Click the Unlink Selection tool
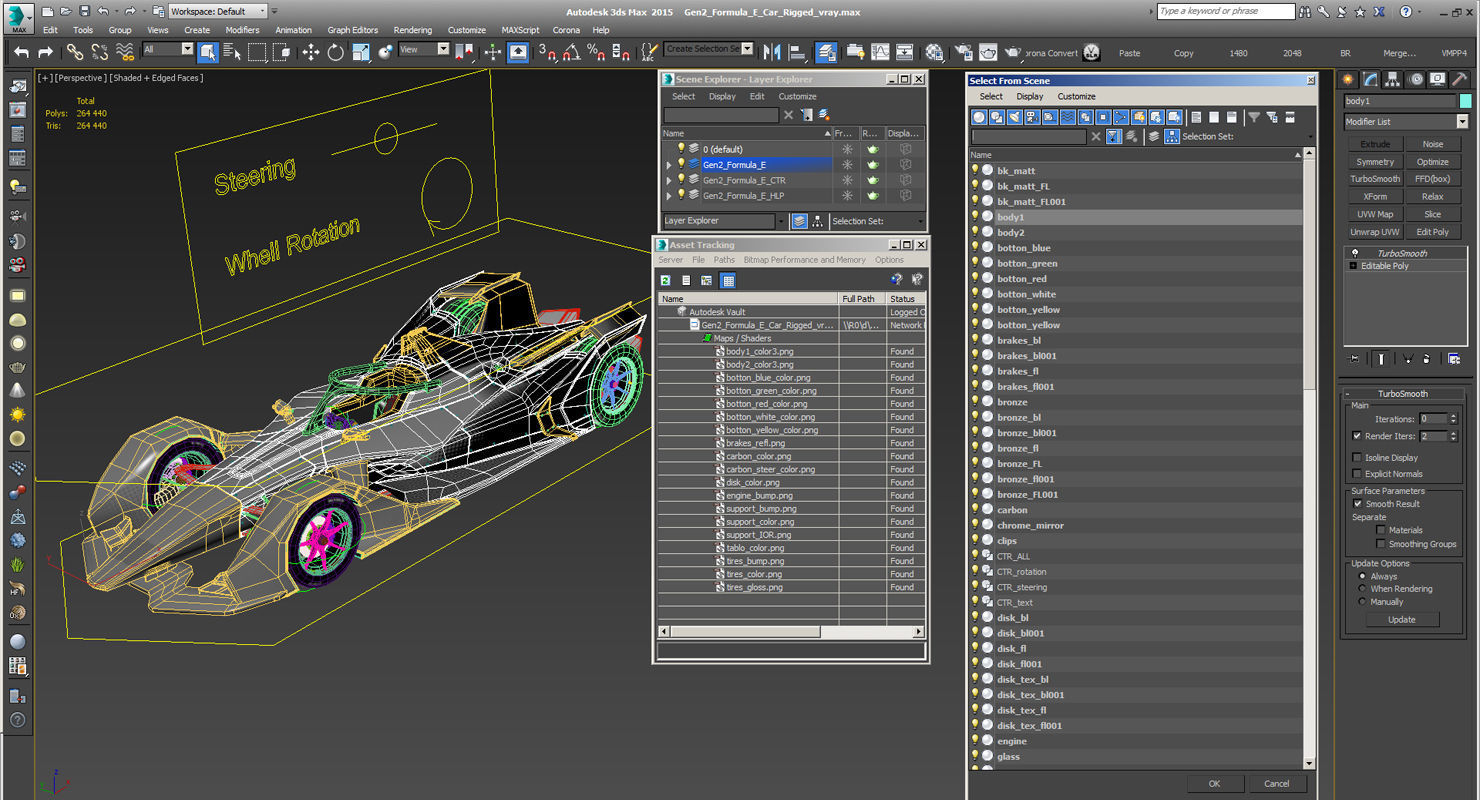1480x800 pixels. 100,52
